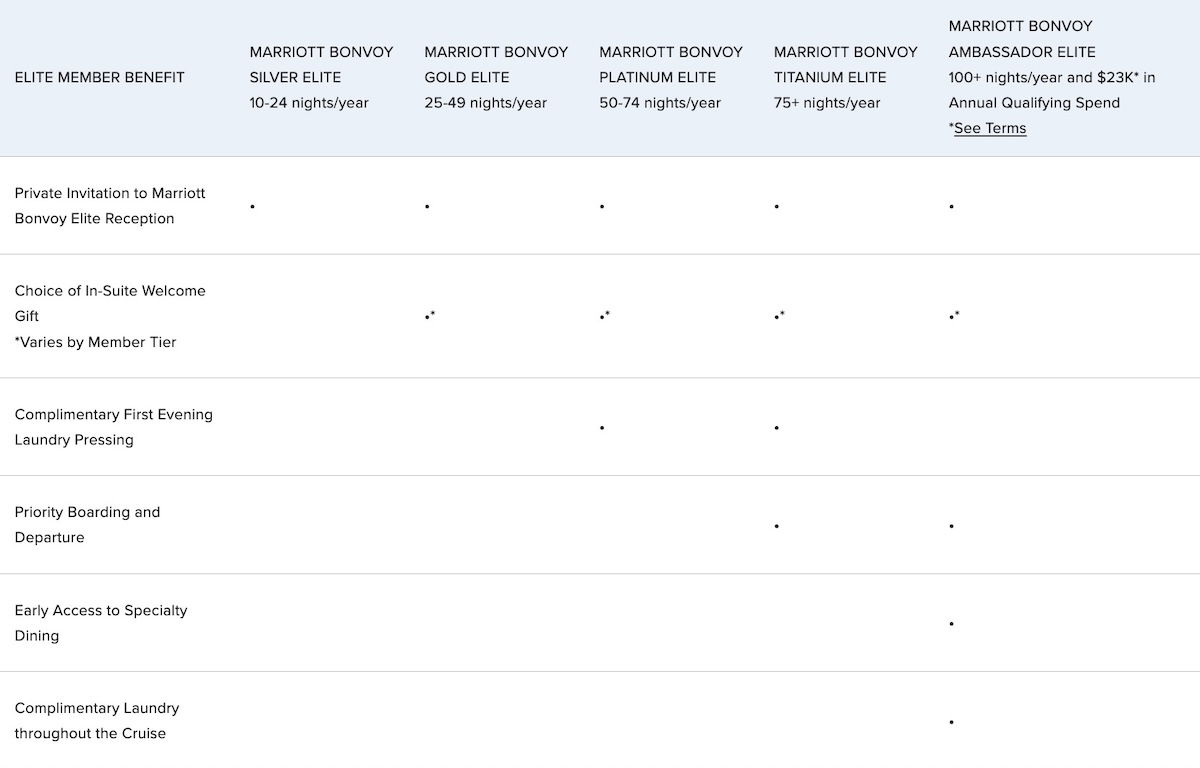Click the Ambassador bullet for Laundry throughout Cruise
Screen dimensions: 1200x768
coord(952,722)
